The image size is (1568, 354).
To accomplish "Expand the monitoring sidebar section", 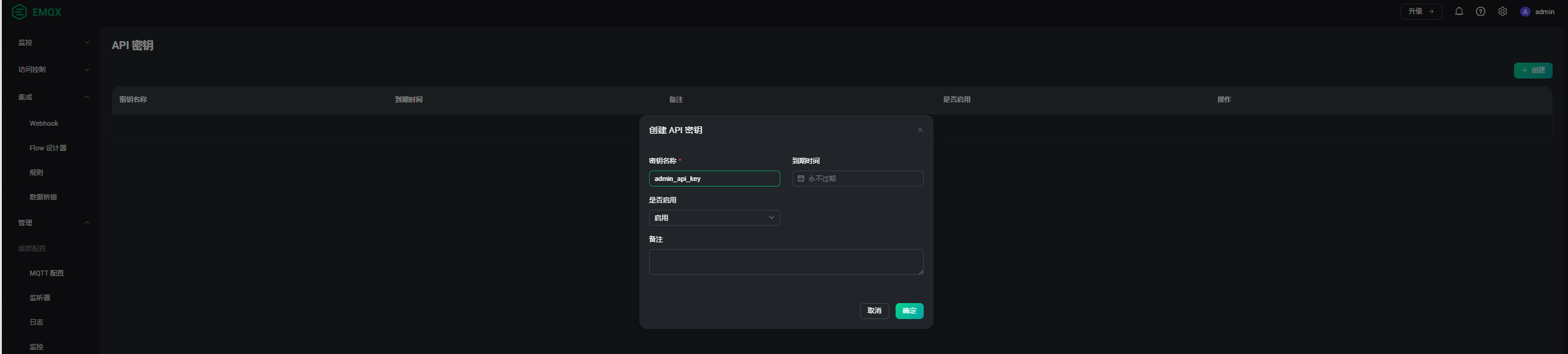I will (x=53, y=42).
